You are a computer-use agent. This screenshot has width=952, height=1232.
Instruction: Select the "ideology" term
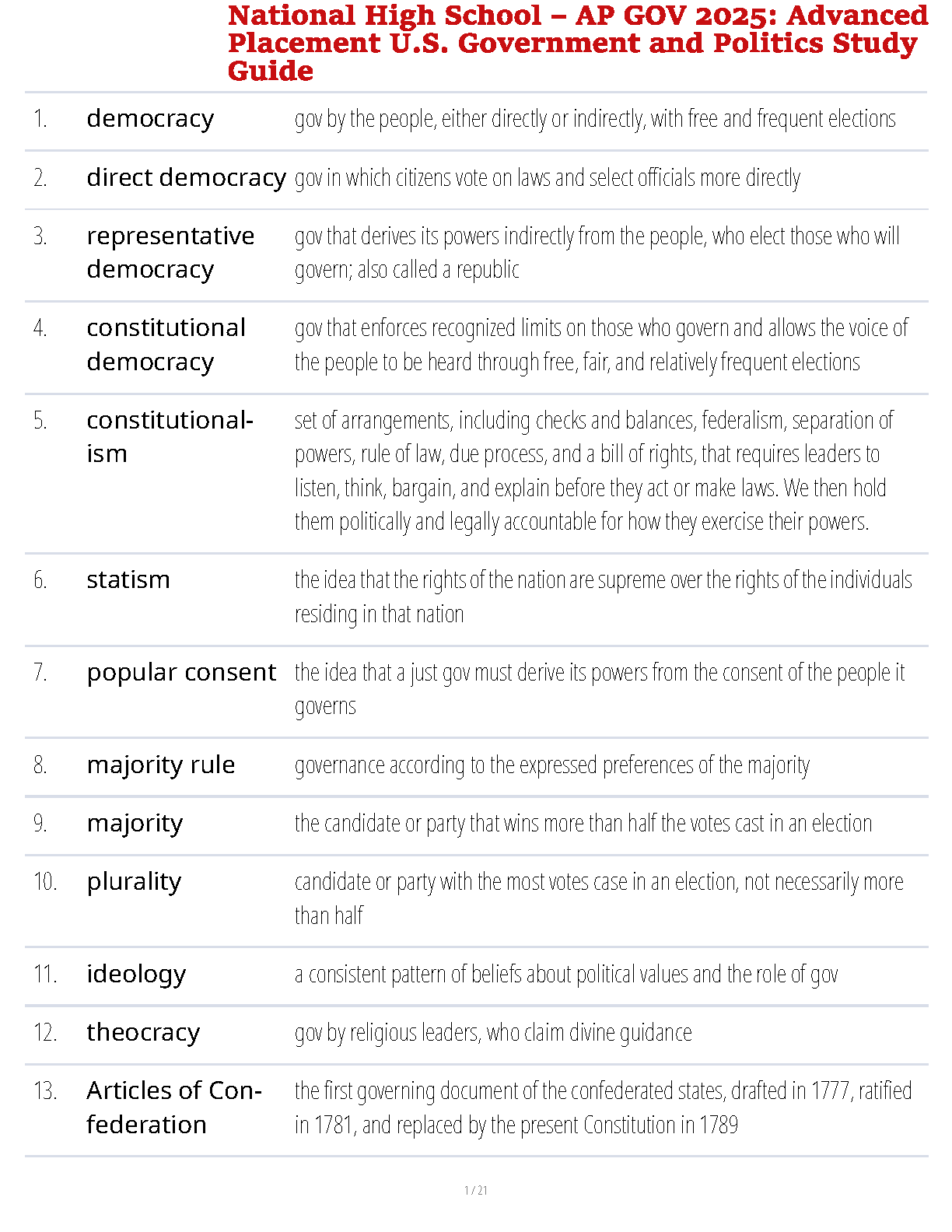point(136,974)
